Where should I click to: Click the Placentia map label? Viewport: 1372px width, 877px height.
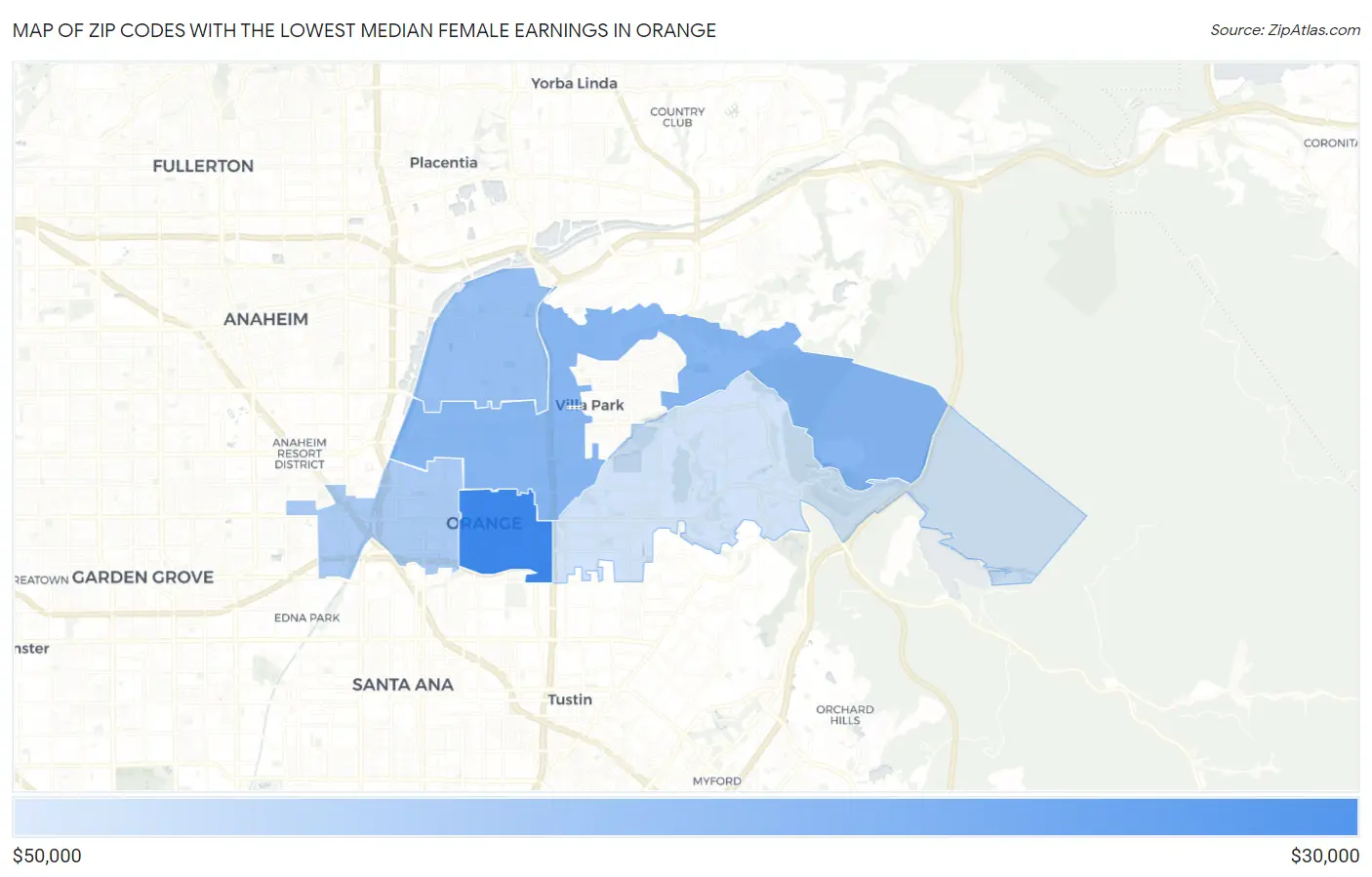coord(443,162)
